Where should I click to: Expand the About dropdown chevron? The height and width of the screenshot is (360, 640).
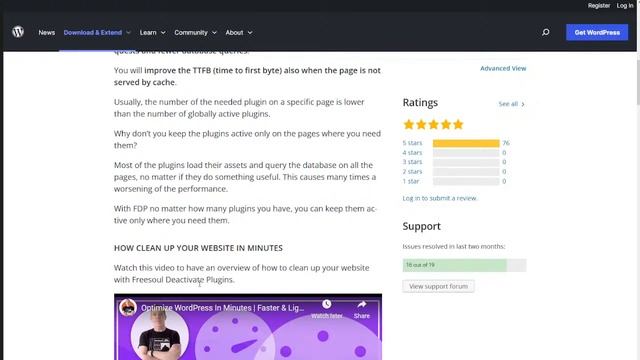tap(250, 33)
